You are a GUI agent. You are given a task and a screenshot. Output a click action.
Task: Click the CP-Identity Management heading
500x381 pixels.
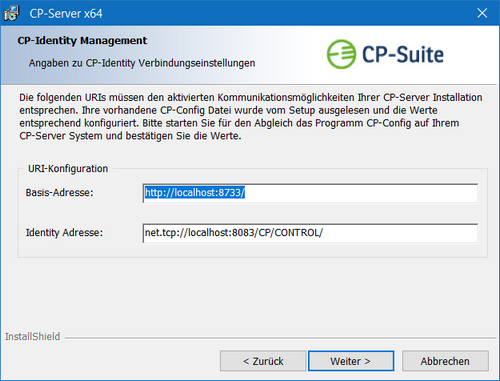coord(82,41)
